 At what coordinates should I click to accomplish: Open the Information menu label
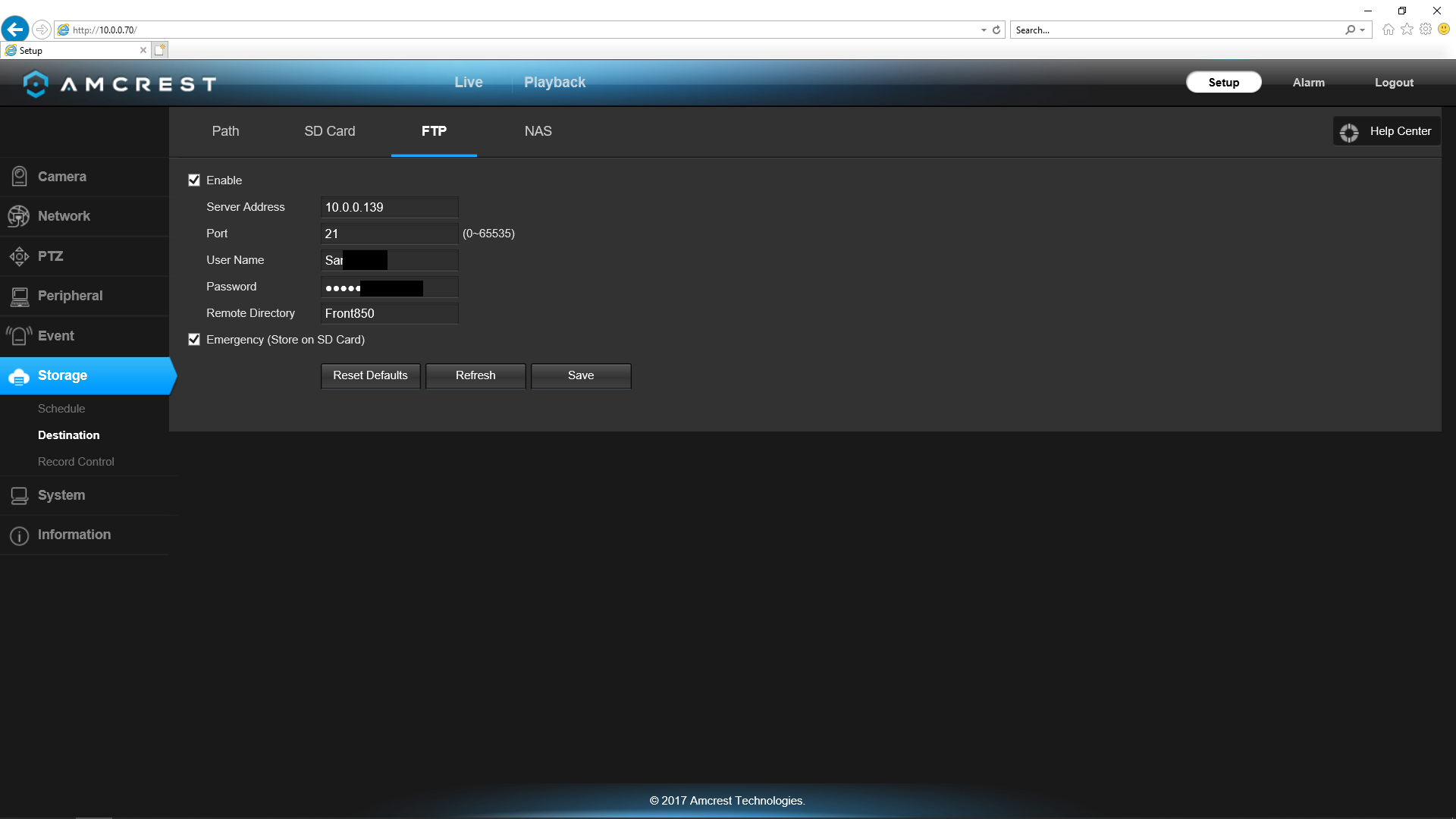[74, 535]
